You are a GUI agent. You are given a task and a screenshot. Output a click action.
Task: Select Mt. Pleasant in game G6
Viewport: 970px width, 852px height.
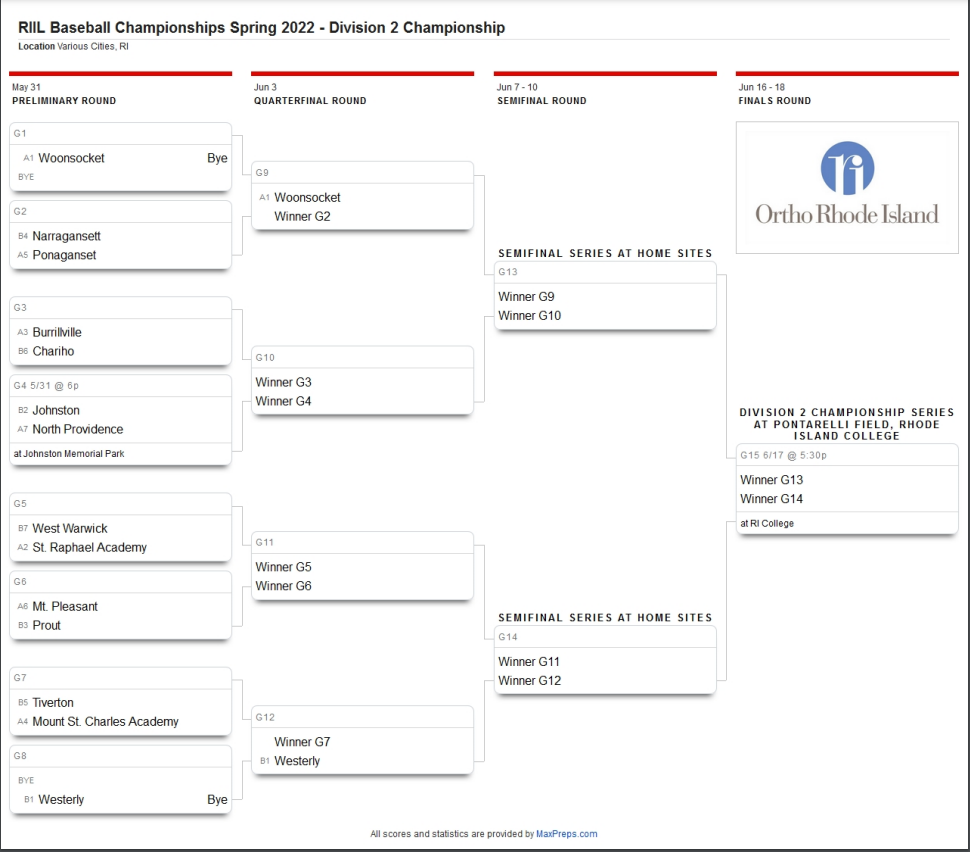65,606
